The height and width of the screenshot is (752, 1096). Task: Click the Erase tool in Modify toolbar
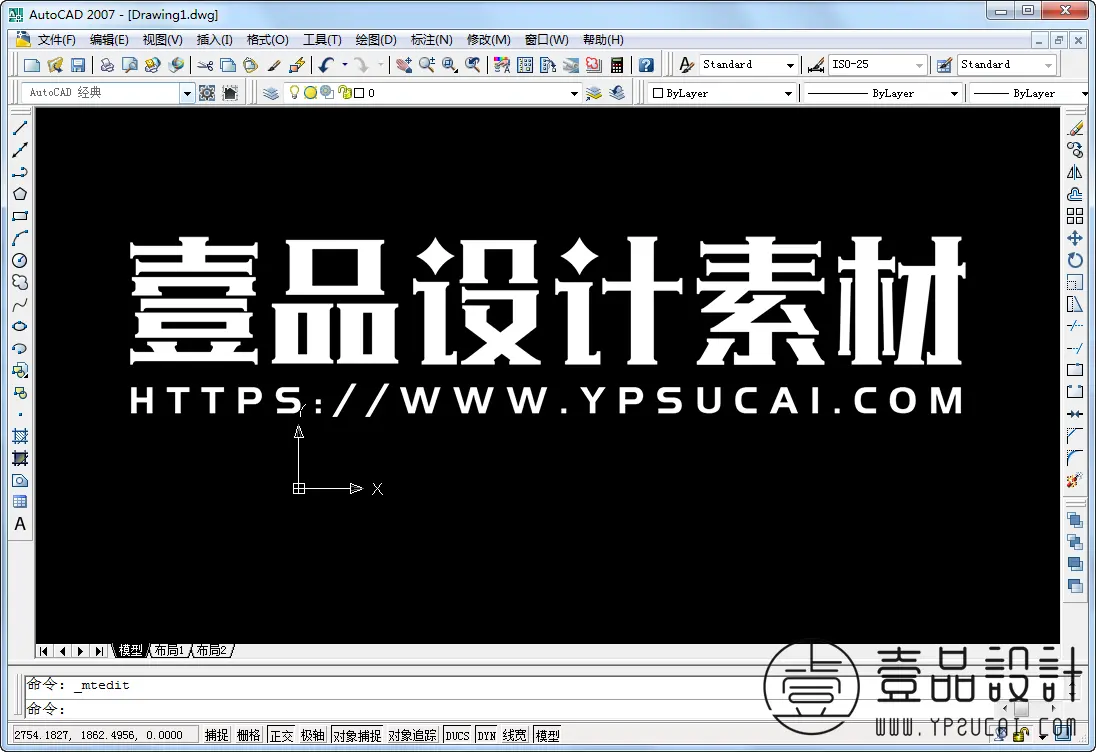point(1075,128)
